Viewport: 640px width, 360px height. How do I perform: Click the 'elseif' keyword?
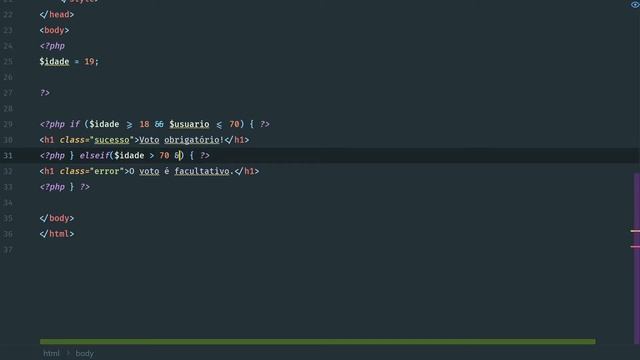(95, 156)
